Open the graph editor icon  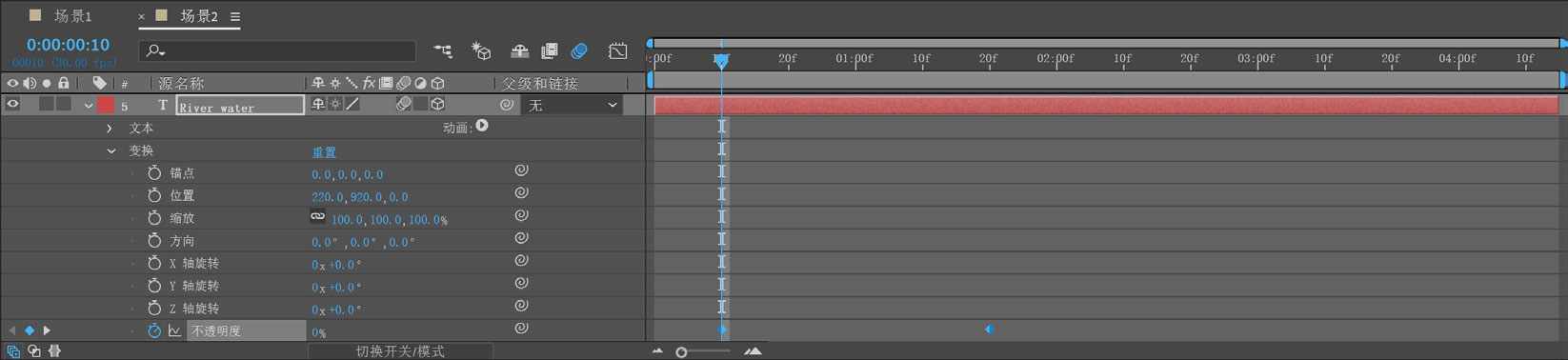pyautogui.click(x=618, y=50)
